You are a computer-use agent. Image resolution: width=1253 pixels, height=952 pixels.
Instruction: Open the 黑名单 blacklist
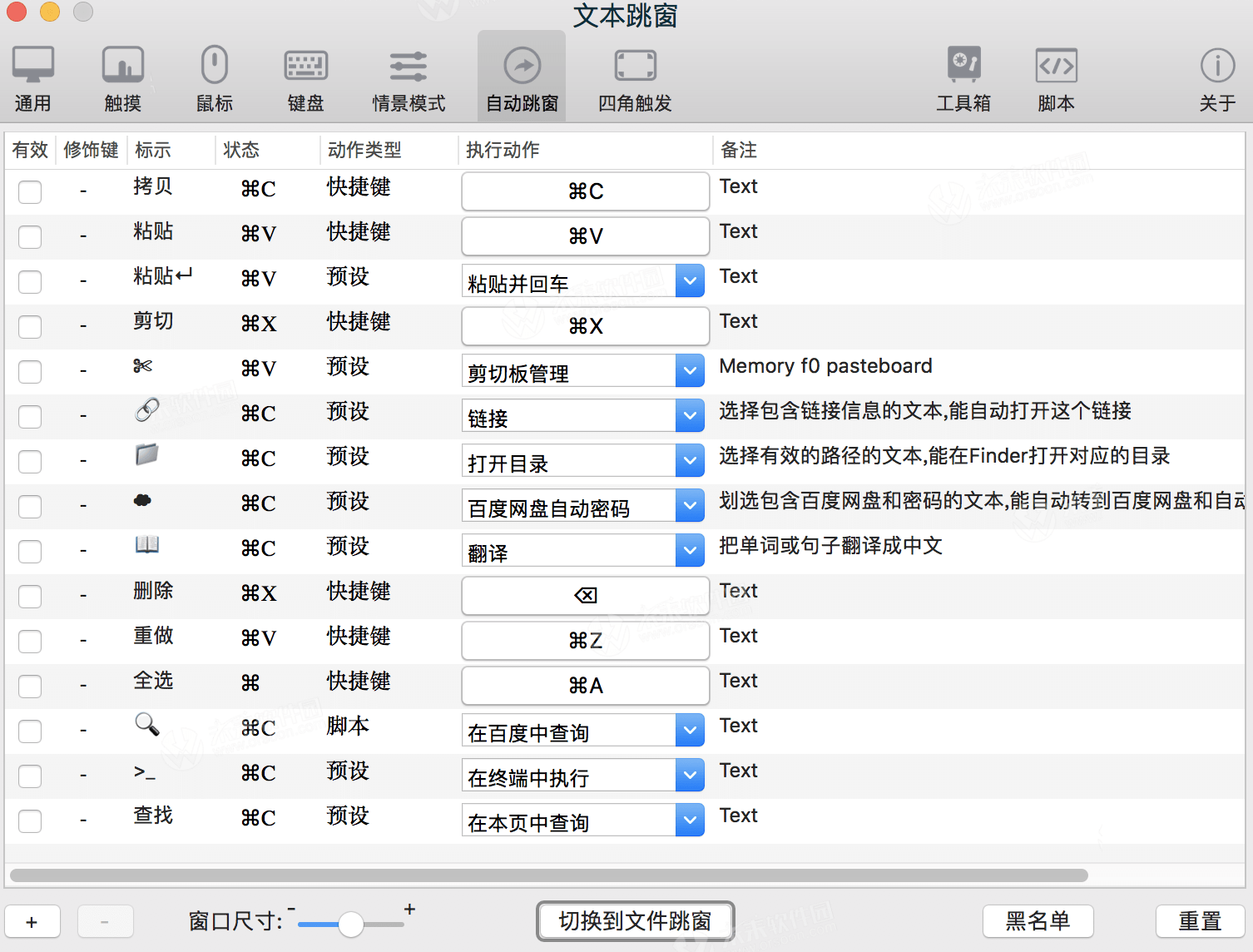click(1038, 921)
